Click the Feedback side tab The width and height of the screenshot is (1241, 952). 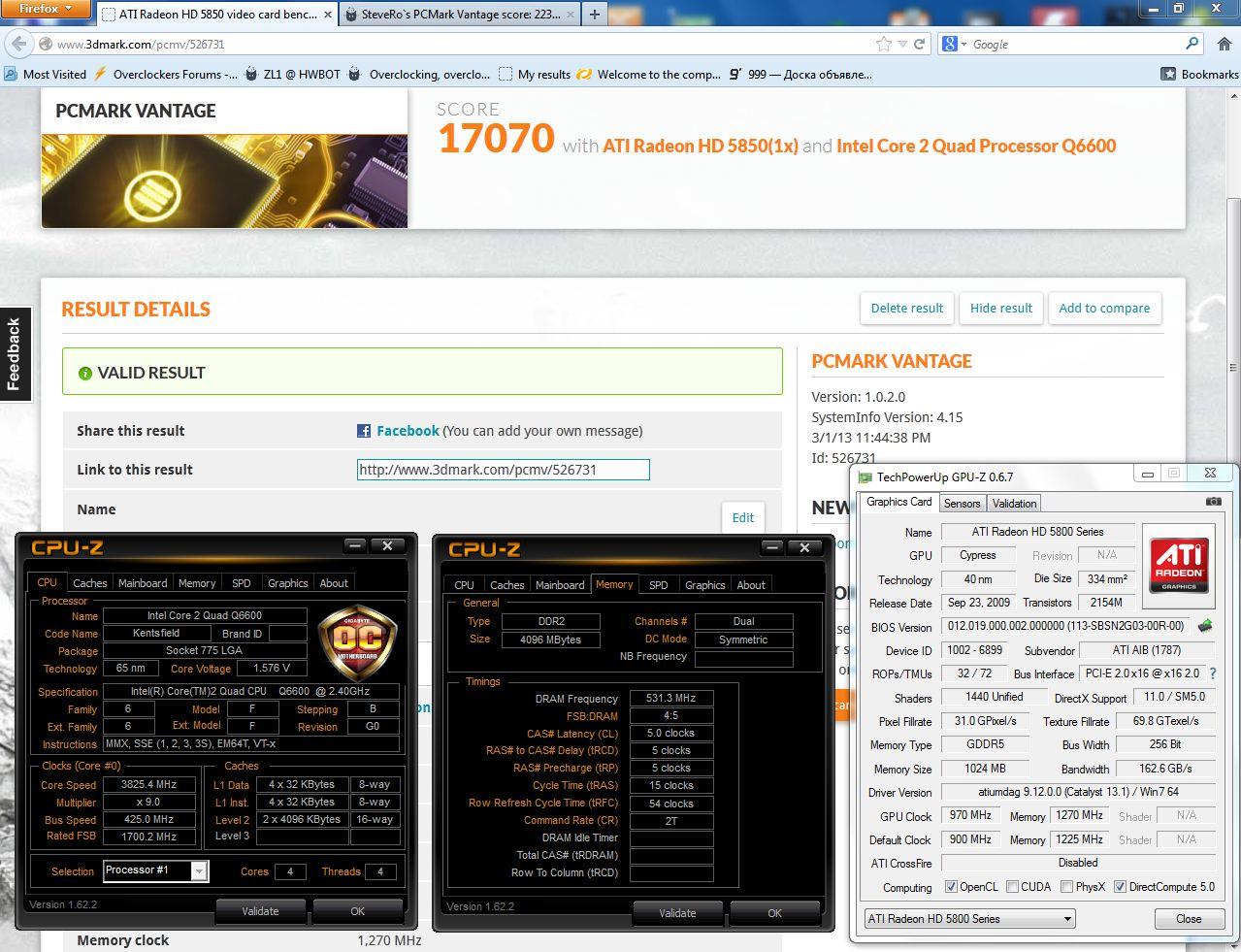tap(15, 354)
